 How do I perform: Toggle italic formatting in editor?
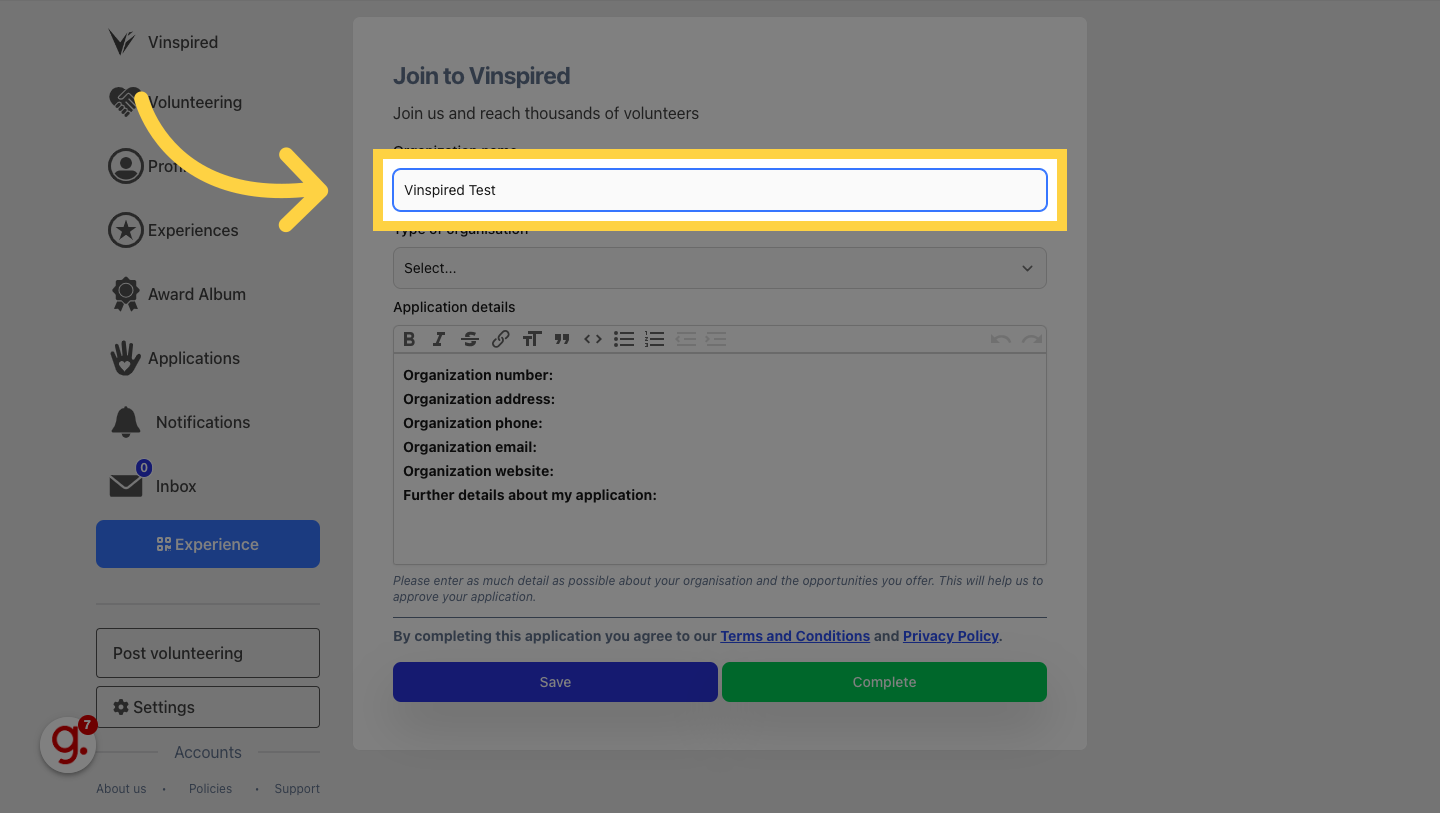[x=439, y=339]
